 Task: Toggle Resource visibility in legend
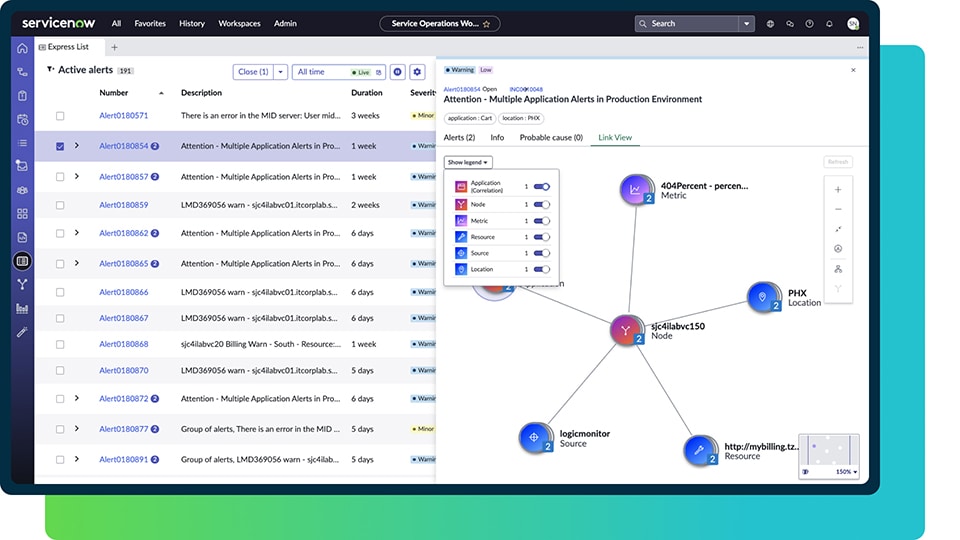point(542,237)
